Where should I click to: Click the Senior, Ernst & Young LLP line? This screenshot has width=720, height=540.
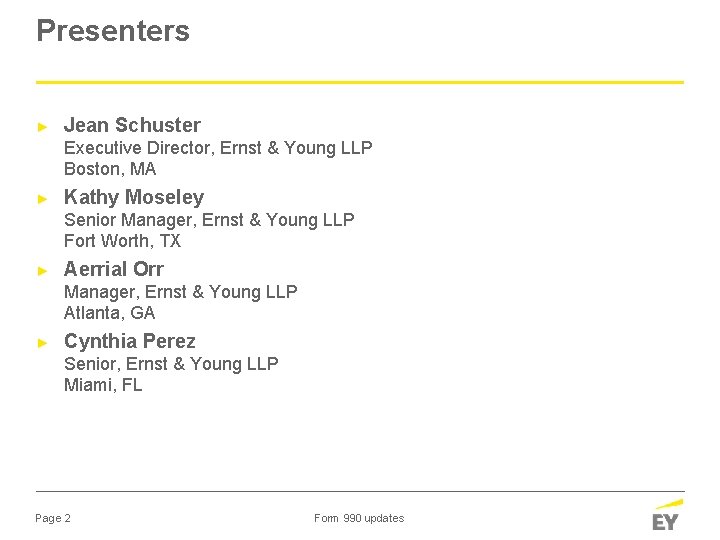pos(171,364)
